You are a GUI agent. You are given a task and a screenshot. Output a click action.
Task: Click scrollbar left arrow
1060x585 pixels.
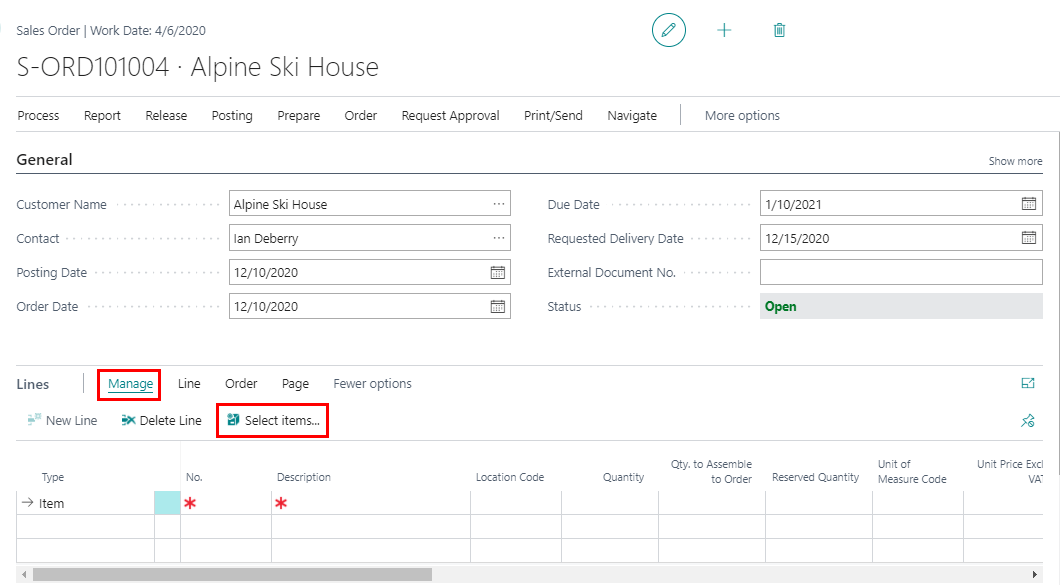[x=24, y=574]
